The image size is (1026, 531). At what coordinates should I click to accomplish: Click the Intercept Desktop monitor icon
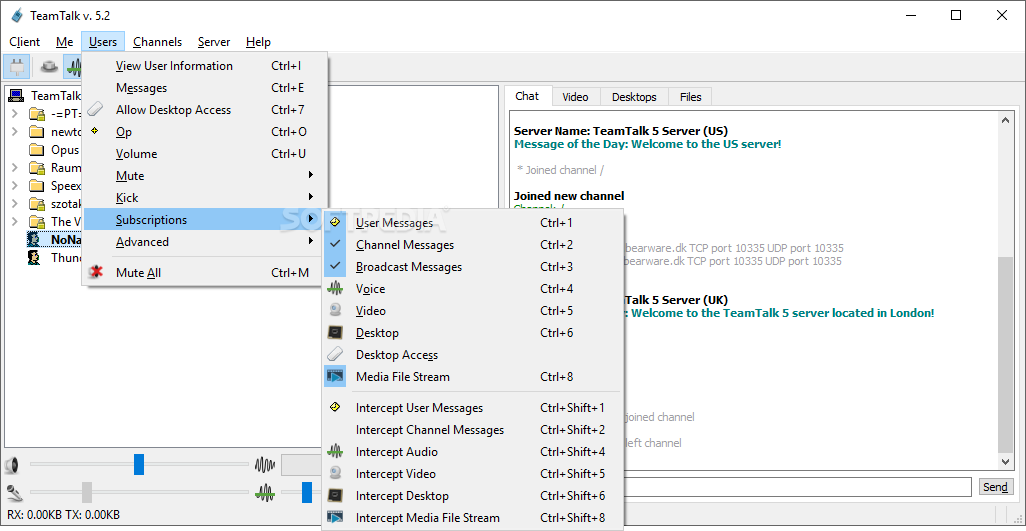(x=335, y=495)
